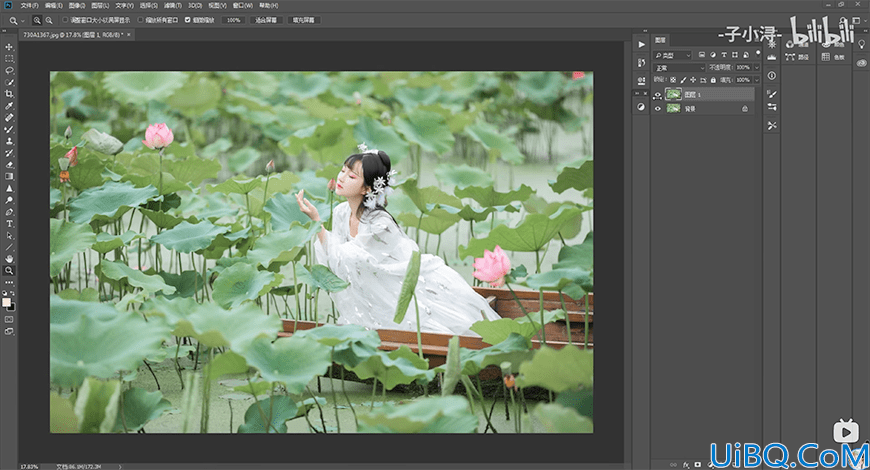Open the layer filter type dropdown

[x=672, y=55]
